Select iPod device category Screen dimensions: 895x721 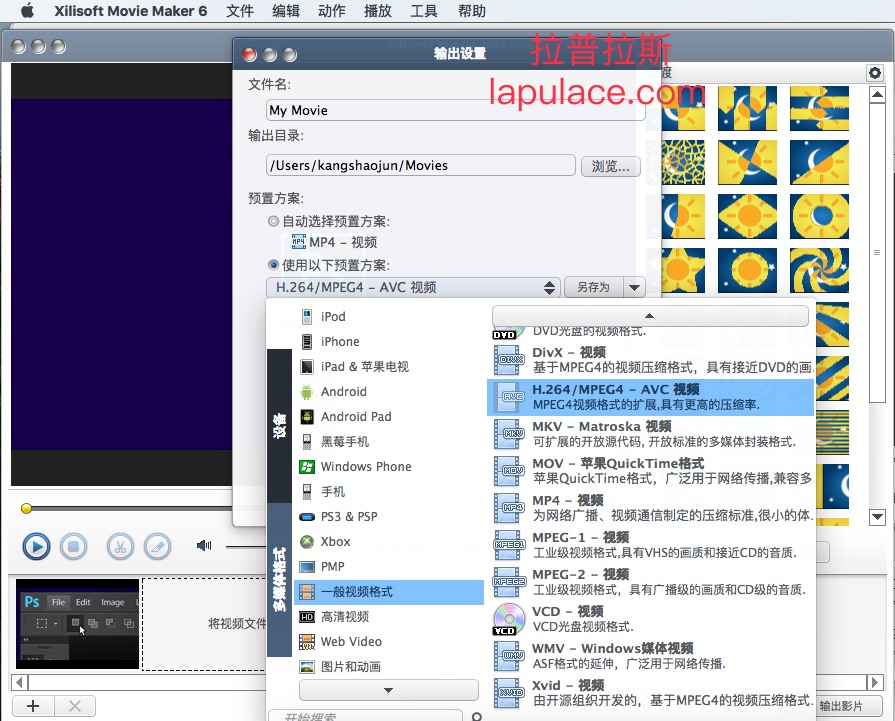pyautogui.click(x=388, y=316)
